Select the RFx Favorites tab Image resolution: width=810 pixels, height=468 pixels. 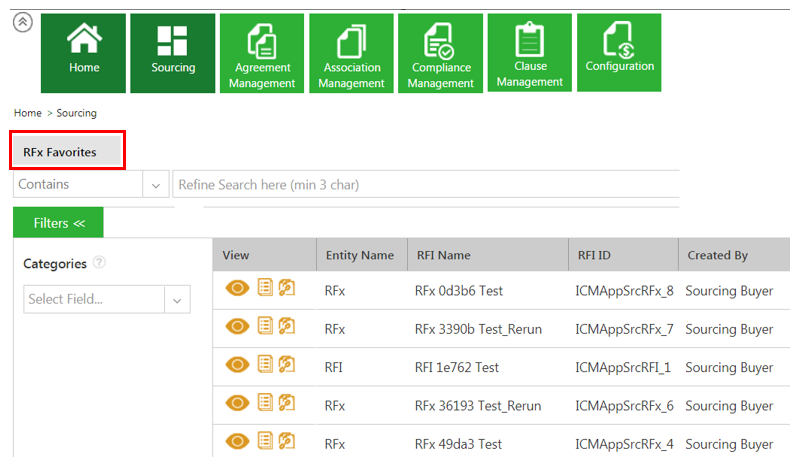point(67,151)
